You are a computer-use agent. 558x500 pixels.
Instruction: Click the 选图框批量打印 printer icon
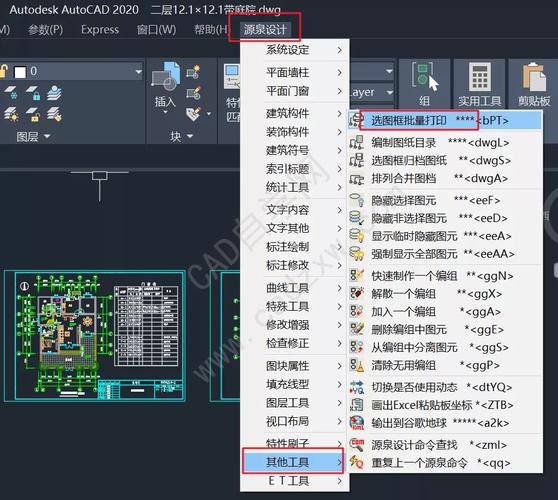[356, 120]
